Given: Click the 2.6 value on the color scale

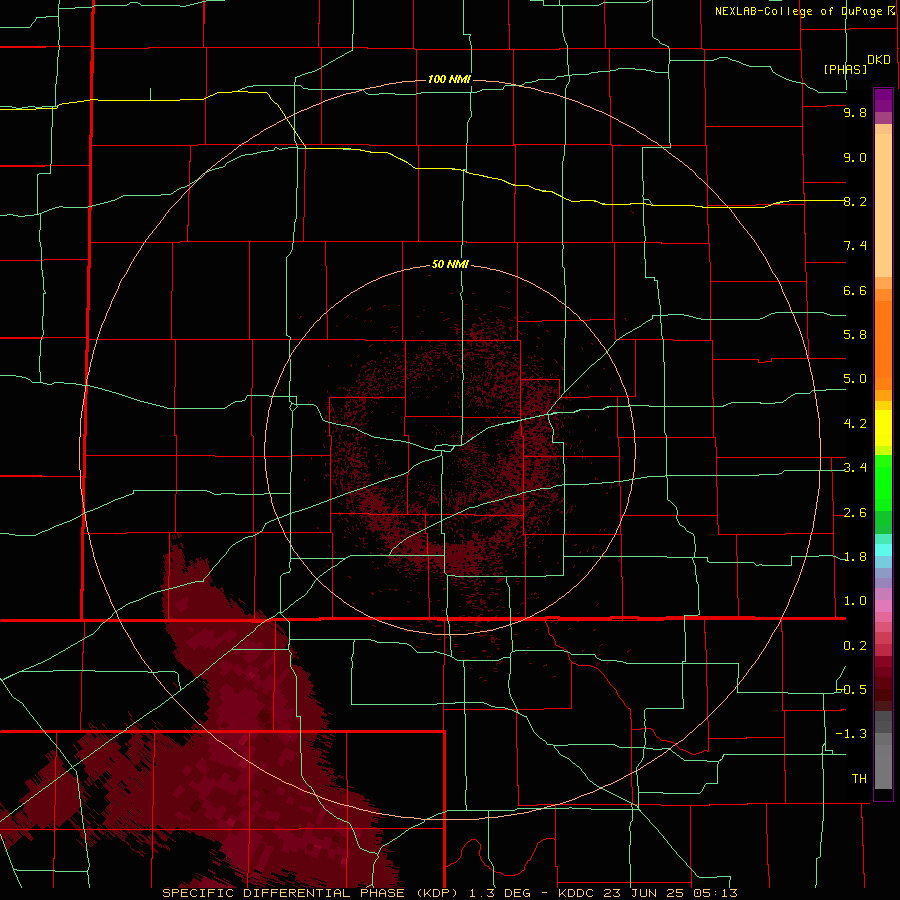Looking at the screenshot, I should coord(855,513).
